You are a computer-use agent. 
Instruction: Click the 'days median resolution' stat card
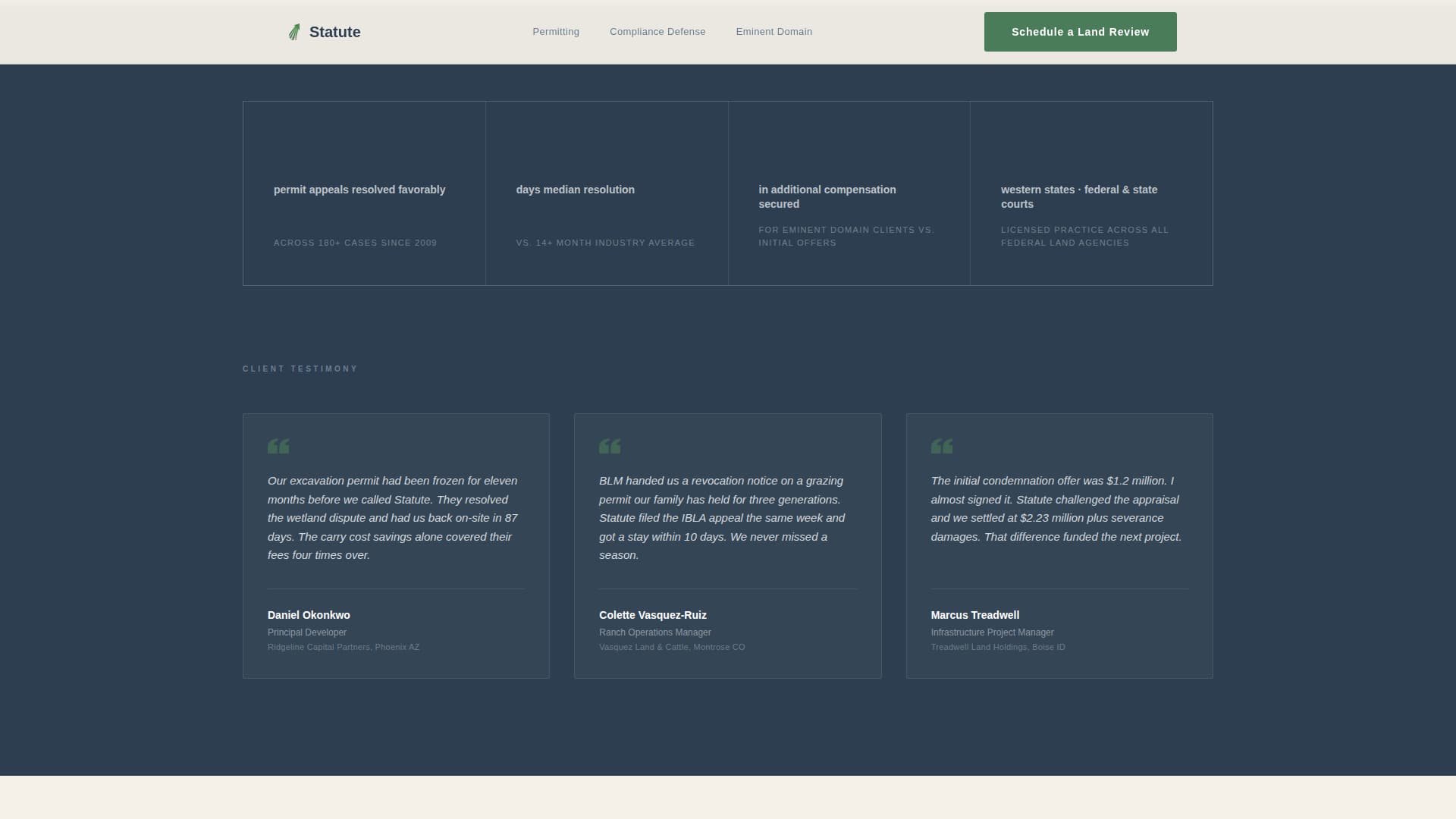point(607,193)
